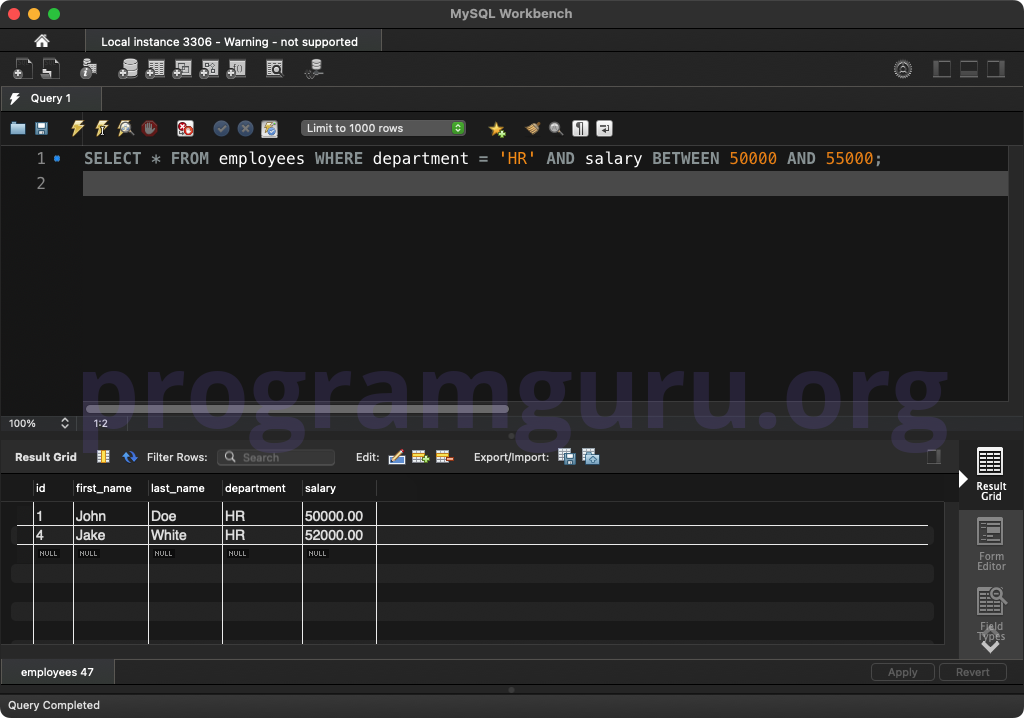
Task: Select the Query 1 tab
Action: [x=51, y=99]
